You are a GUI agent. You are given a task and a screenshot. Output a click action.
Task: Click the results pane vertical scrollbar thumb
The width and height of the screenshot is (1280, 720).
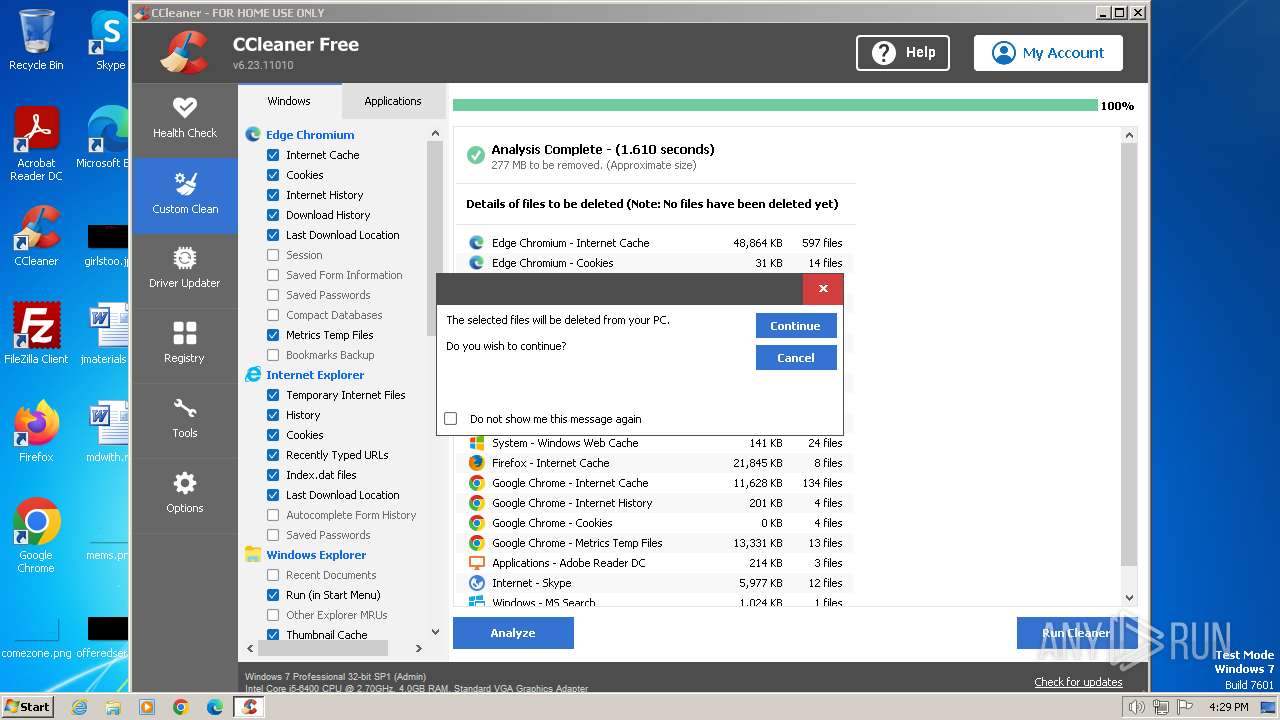(x=1129, y=355)
